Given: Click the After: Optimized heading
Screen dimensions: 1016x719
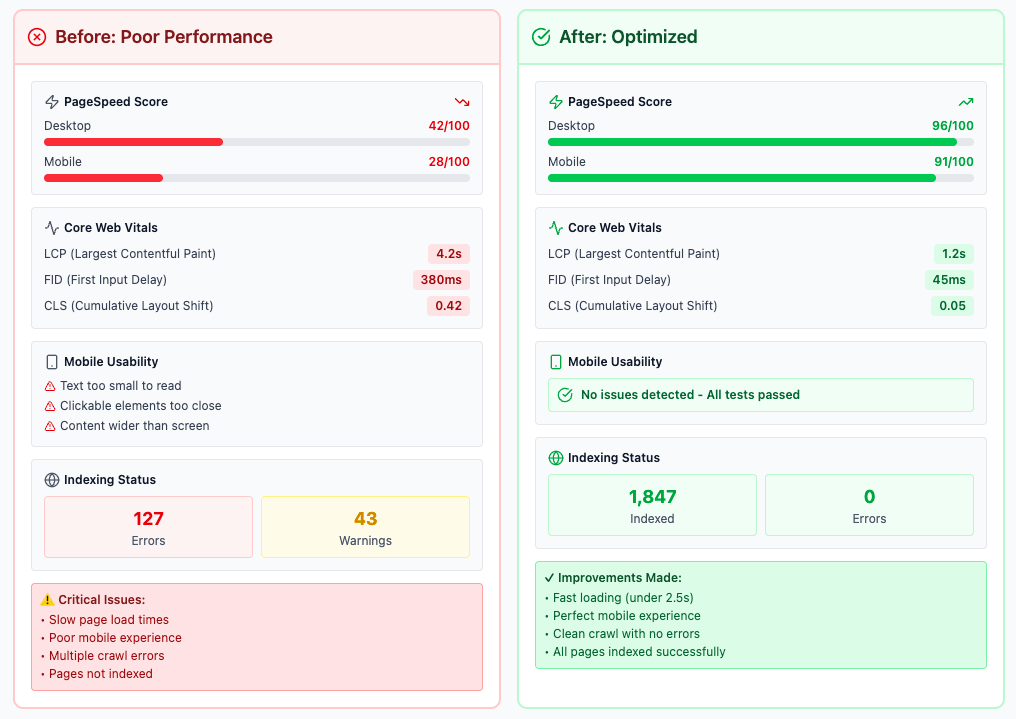Looking at the screenshot, I should click(x=629, y=37).
